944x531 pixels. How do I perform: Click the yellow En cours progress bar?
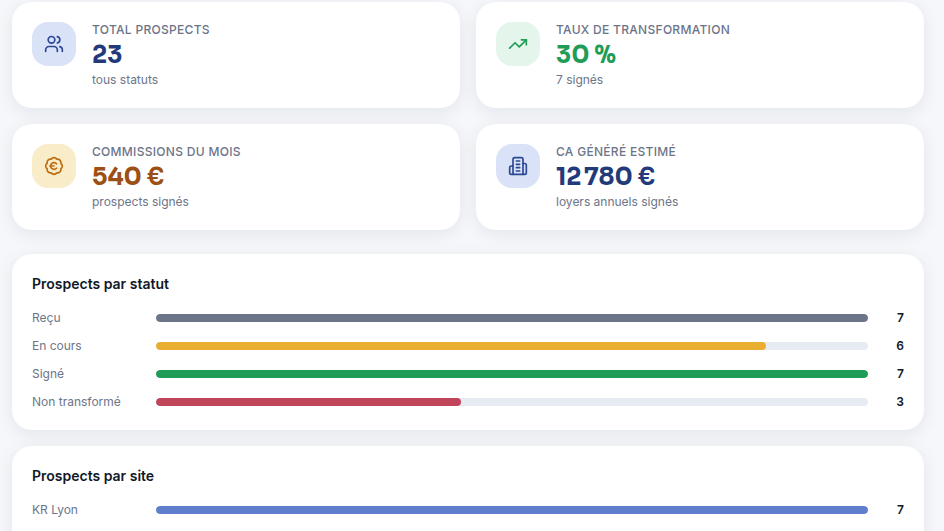[461, 346]
